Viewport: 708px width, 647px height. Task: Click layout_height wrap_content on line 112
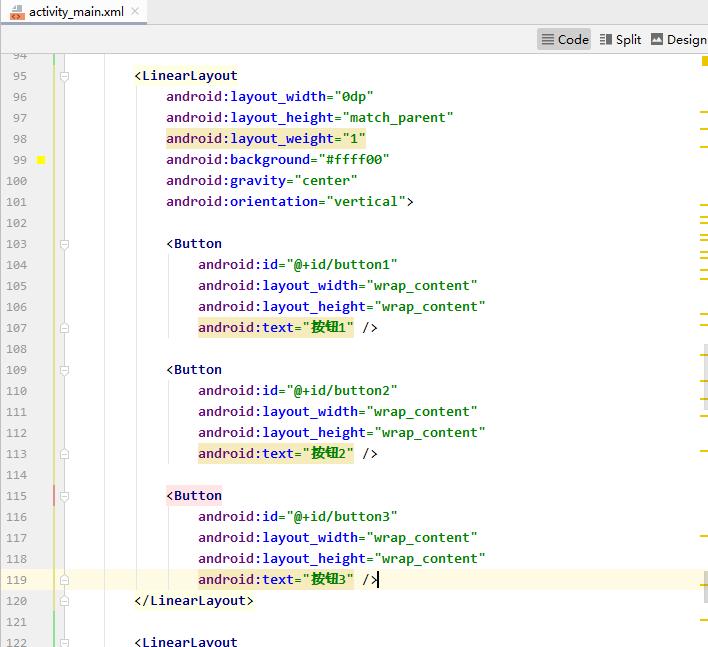(342, 433)
